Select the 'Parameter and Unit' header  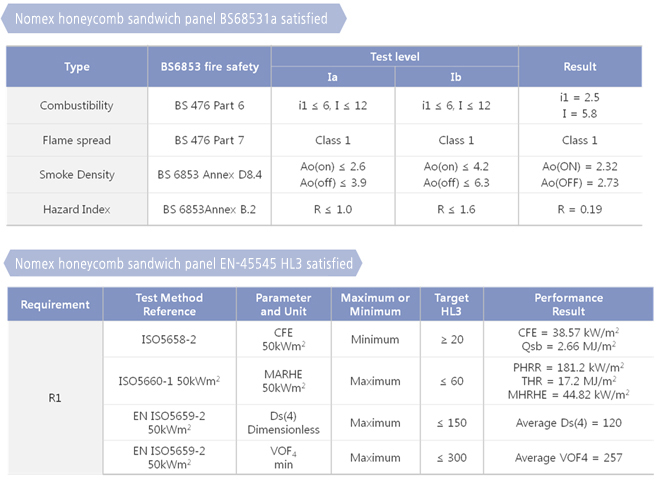coord(283,304)
